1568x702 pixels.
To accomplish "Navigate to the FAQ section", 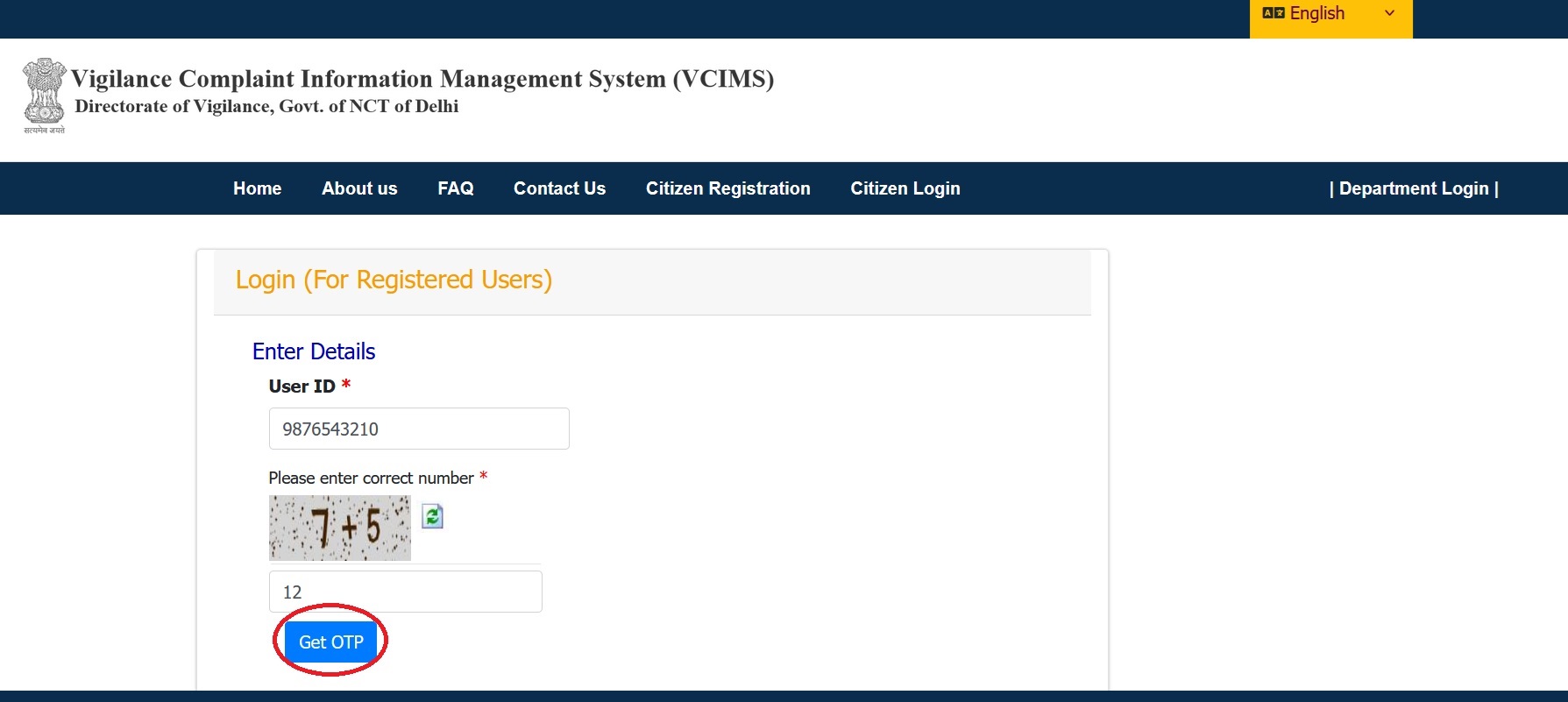I will 455,188.
